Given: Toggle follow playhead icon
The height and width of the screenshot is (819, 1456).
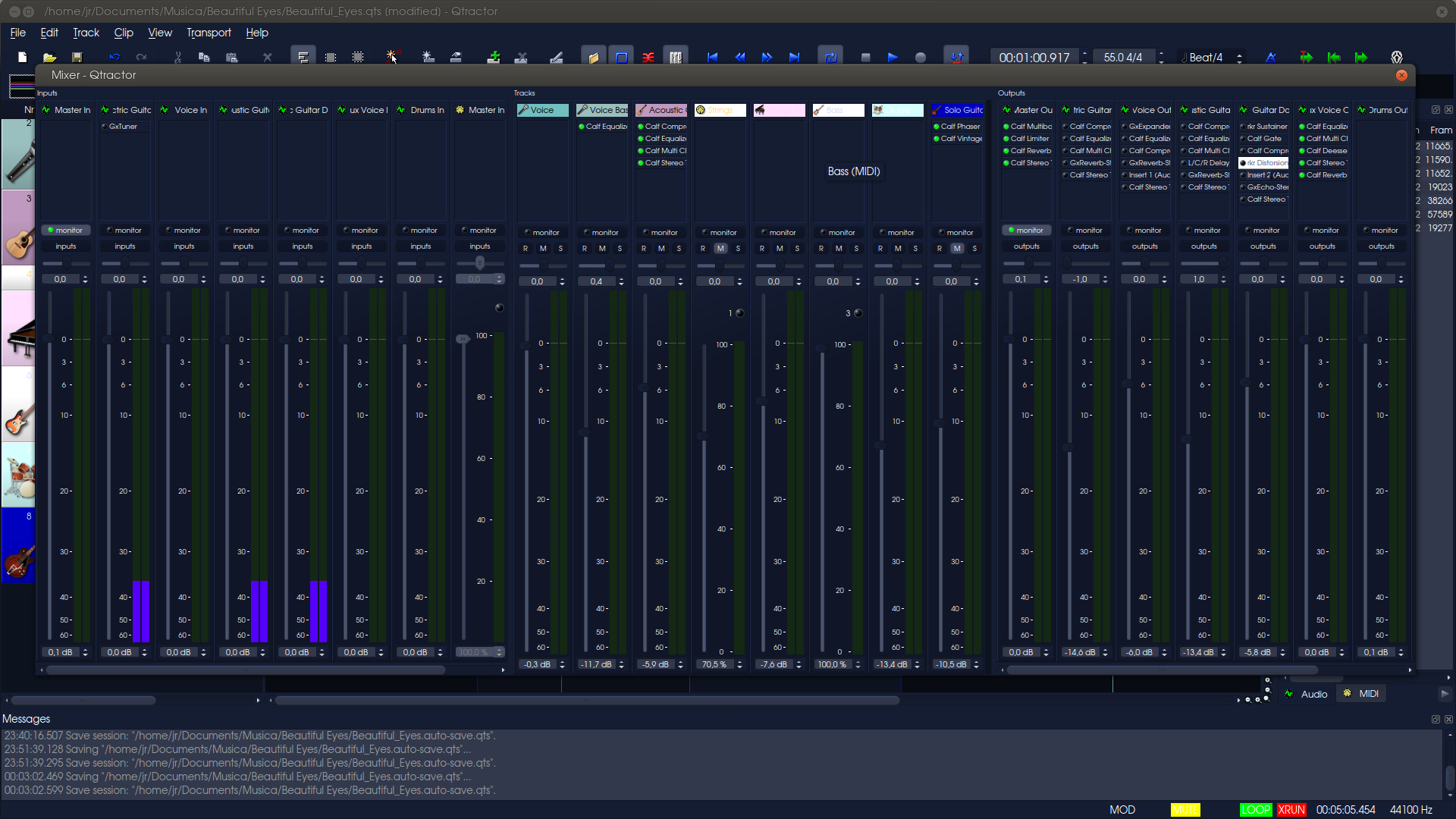Looking at the screenshot, I should [x=1306, y=57].
